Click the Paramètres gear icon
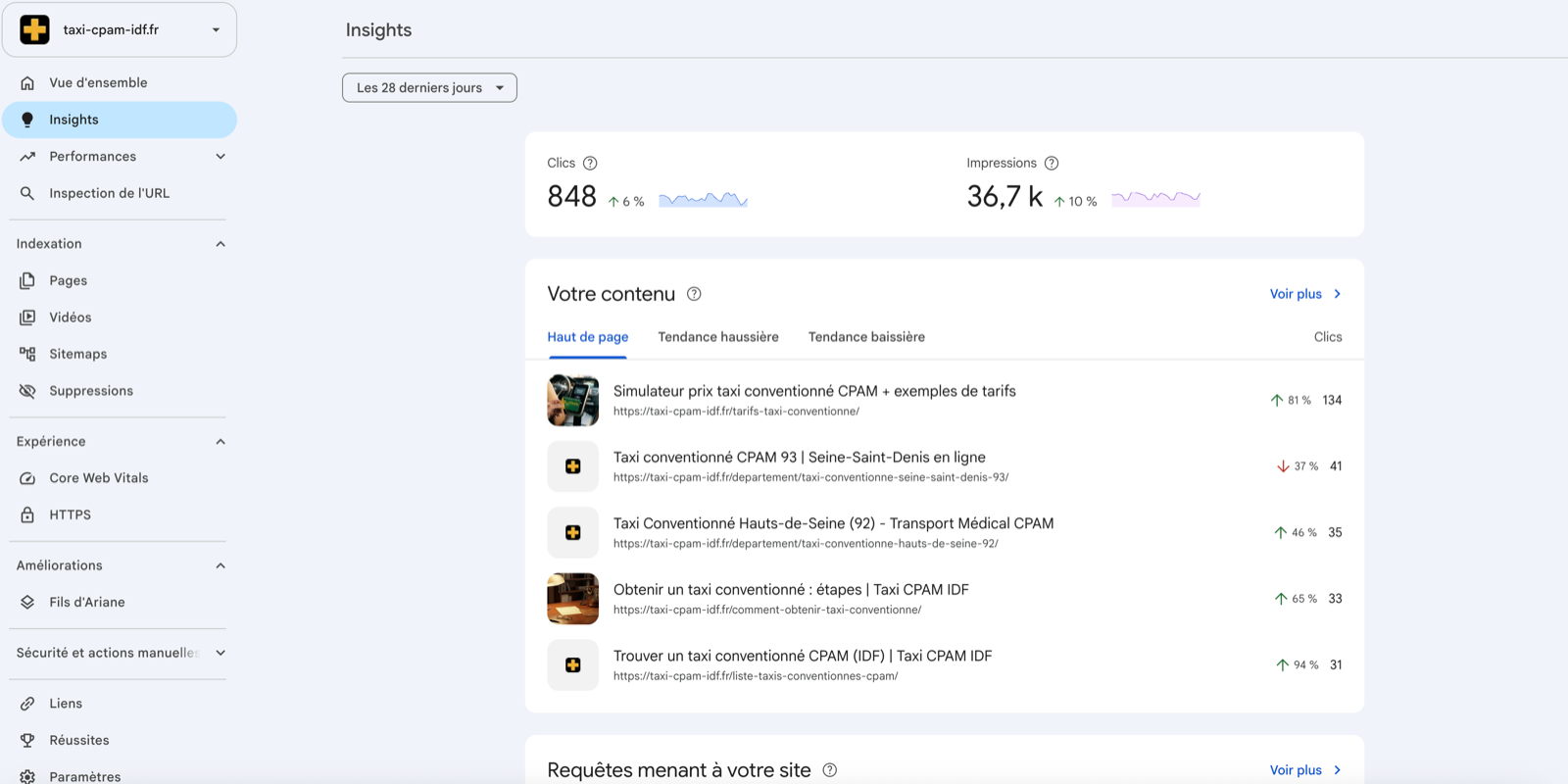The image size is (1568, 784). tap(27, 777)
